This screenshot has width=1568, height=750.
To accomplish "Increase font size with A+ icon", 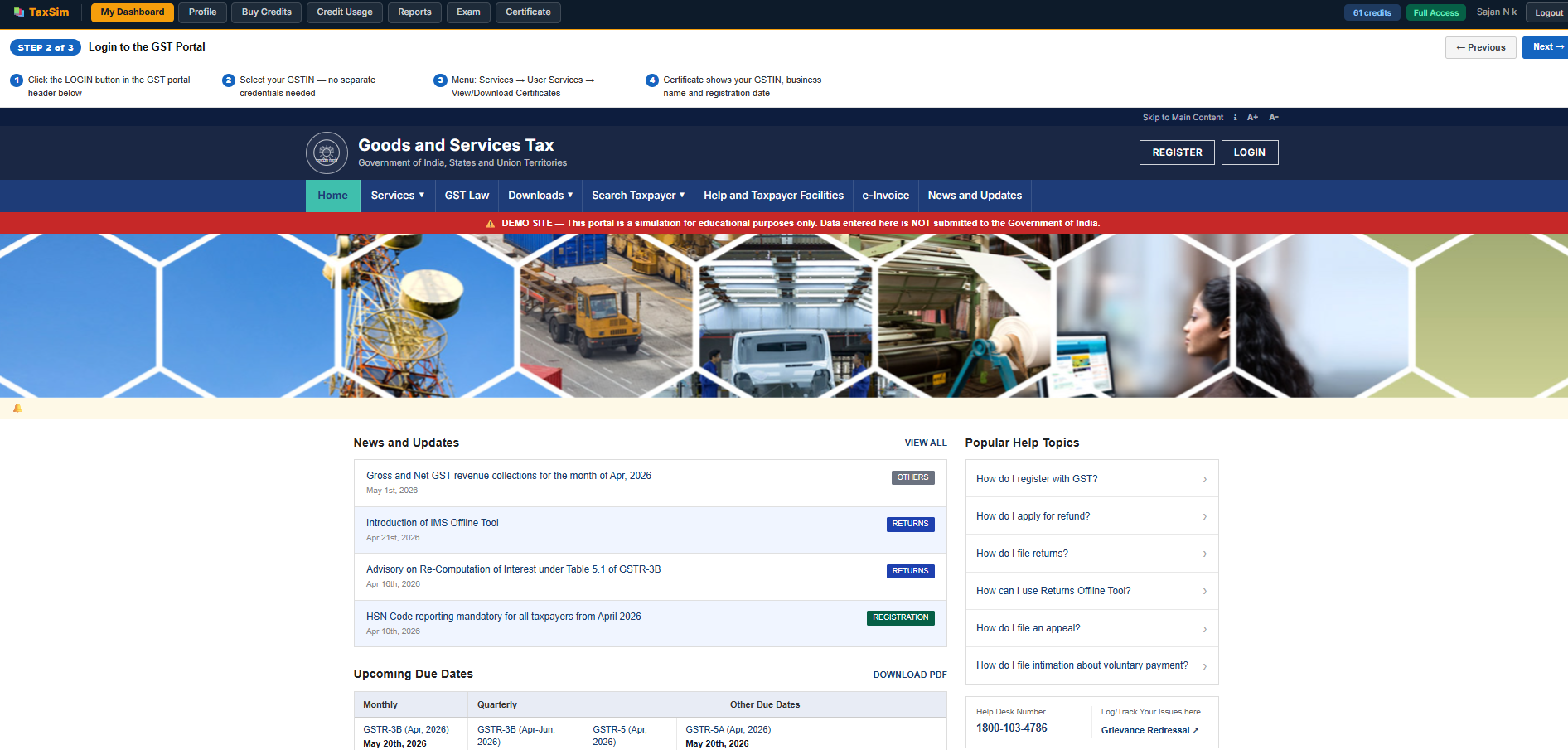I will [x=1252, y=118].
